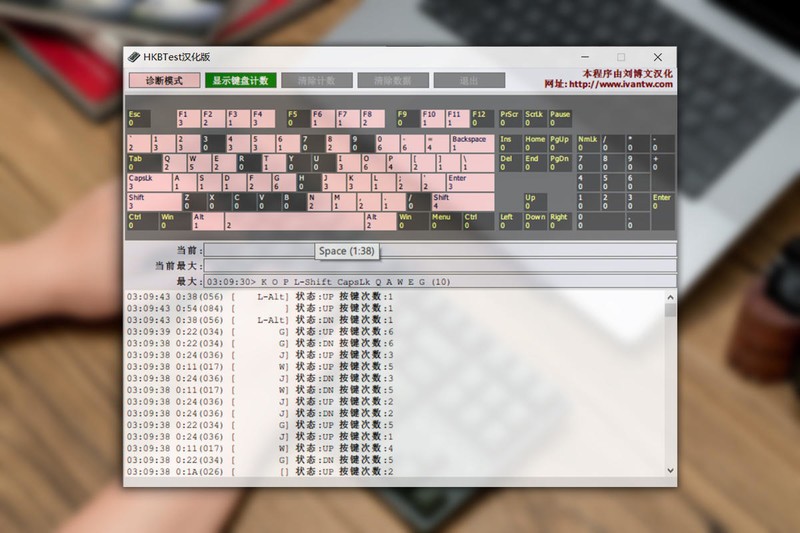The height and width of the screenshot is (533, 800).
Task: Select the wide spacebar key tile
Action: pyautogui.click(x=294, y=221)
